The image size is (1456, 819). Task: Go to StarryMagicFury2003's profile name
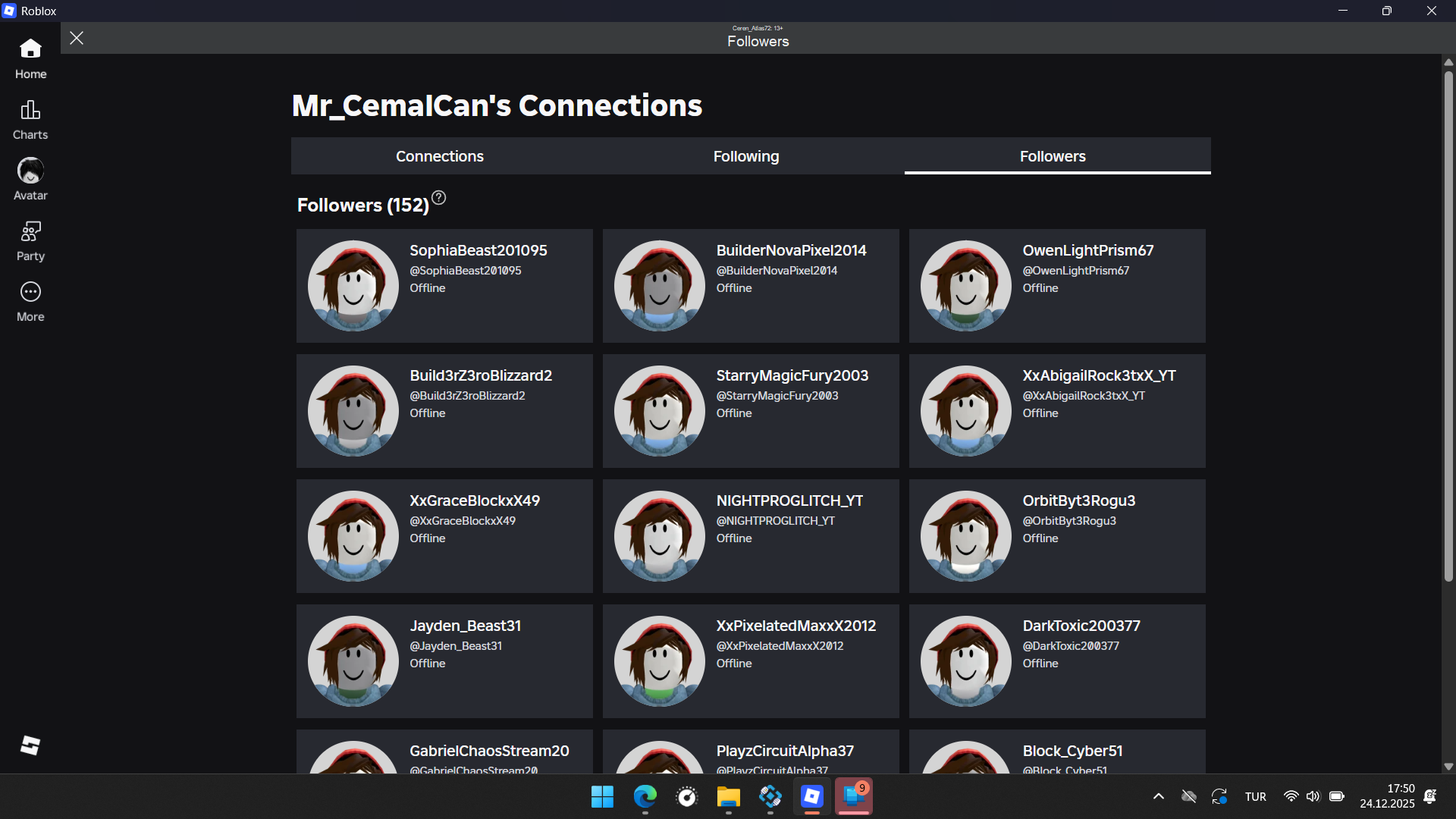click(x=792, y=375)
